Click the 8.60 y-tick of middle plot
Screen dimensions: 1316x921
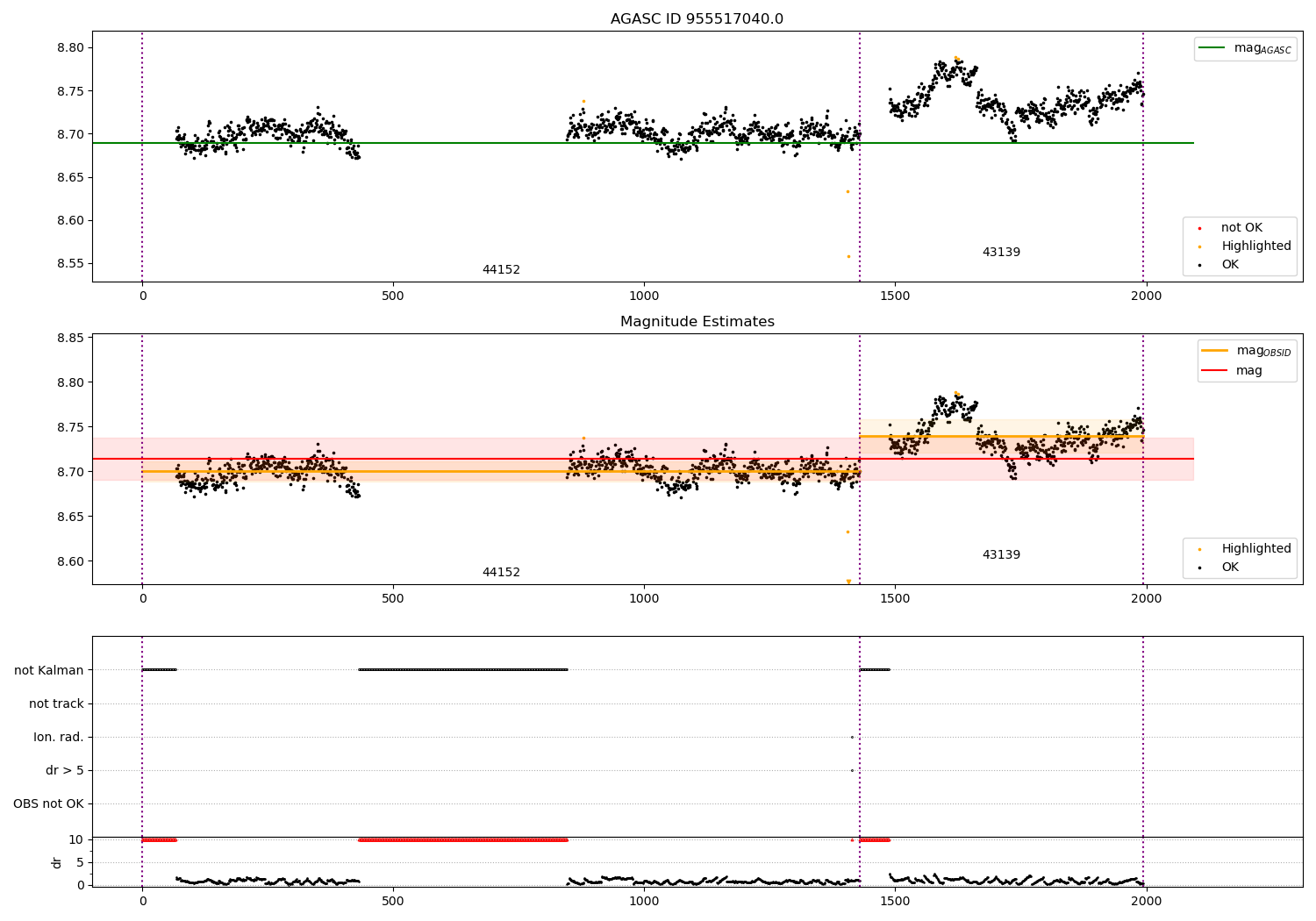[70, 561]
